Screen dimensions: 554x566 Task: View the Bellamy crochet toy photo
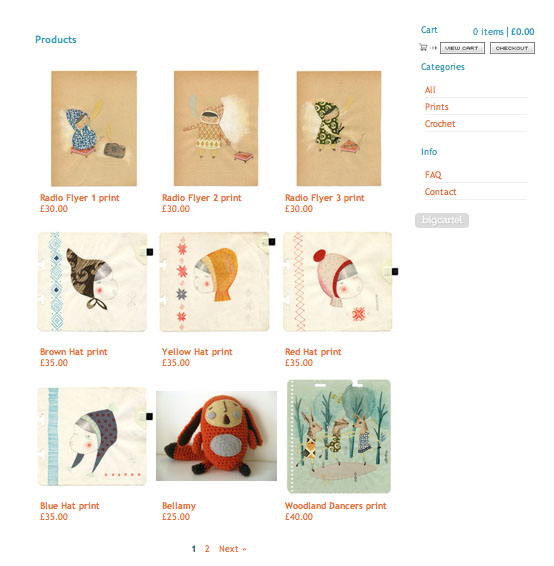217,436
